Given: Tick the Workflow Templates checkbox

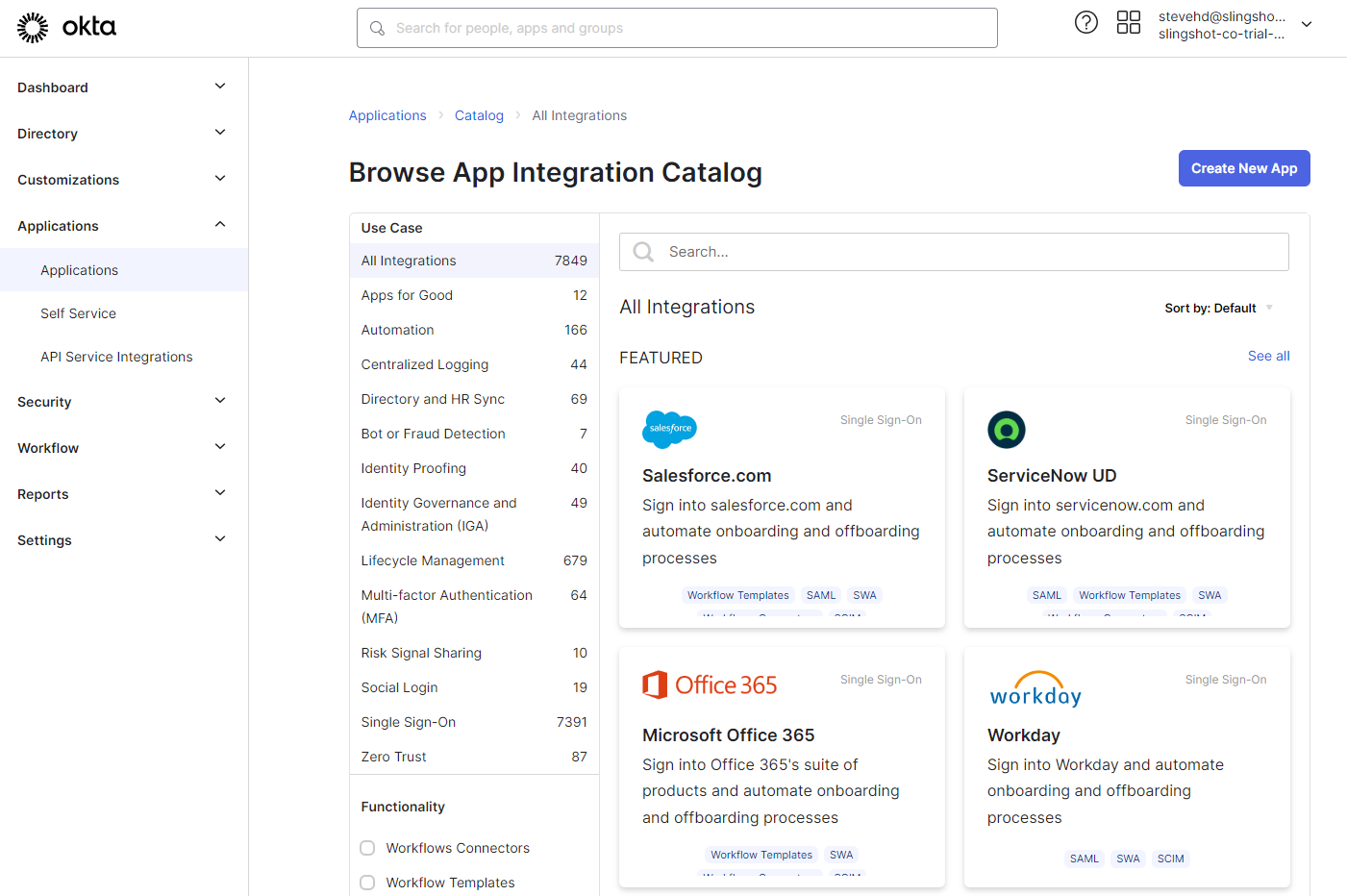Looking at the screenshot, I should coord(367,883).
